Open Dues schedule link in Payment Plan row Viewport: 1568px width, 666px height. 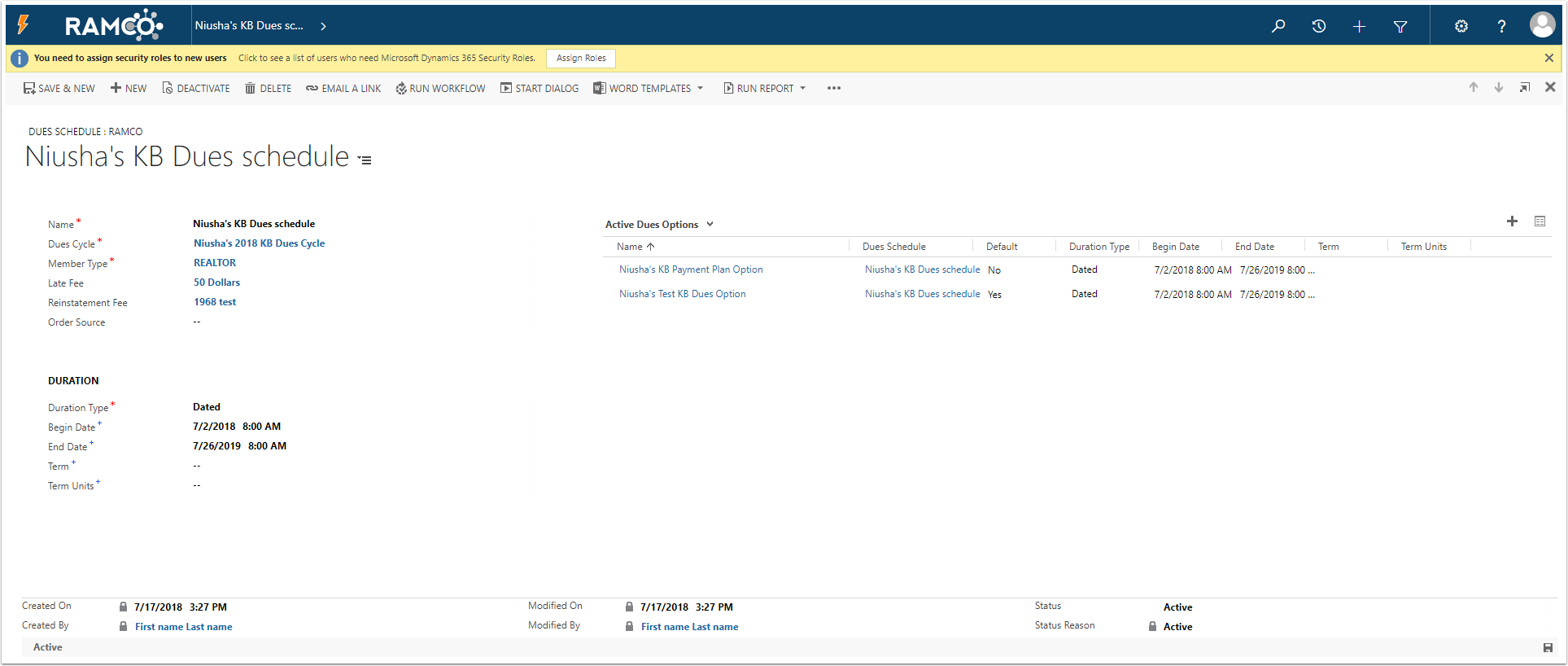pyautogui.click(x=922, y=269)
